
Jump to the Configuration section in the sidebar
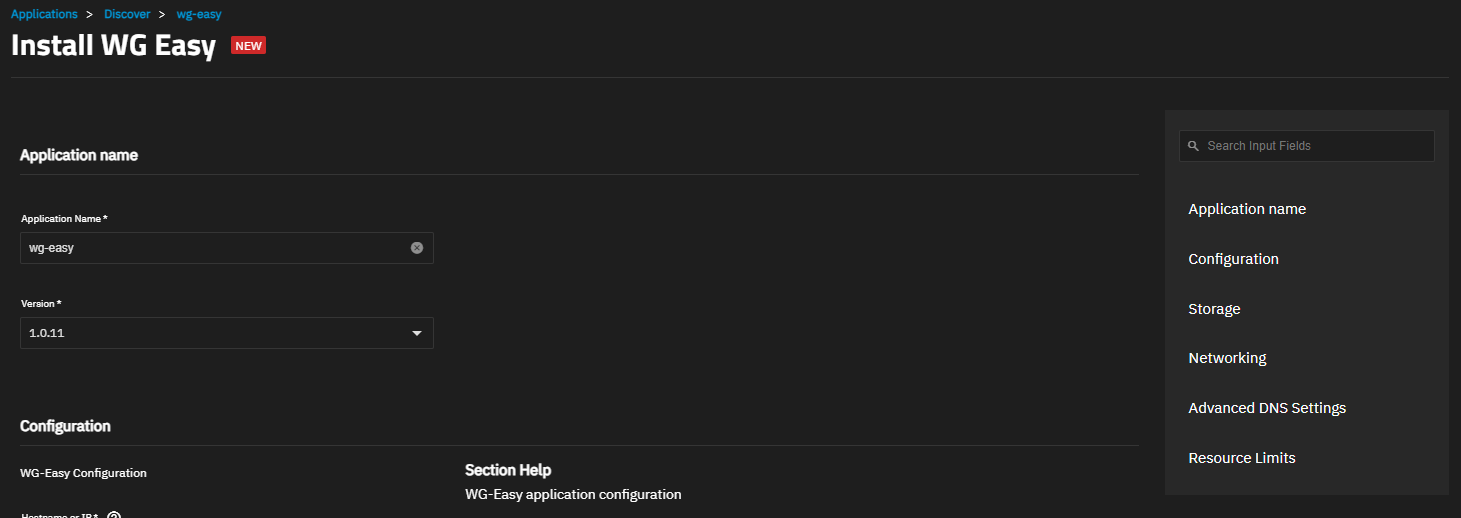pos(1233,259)
